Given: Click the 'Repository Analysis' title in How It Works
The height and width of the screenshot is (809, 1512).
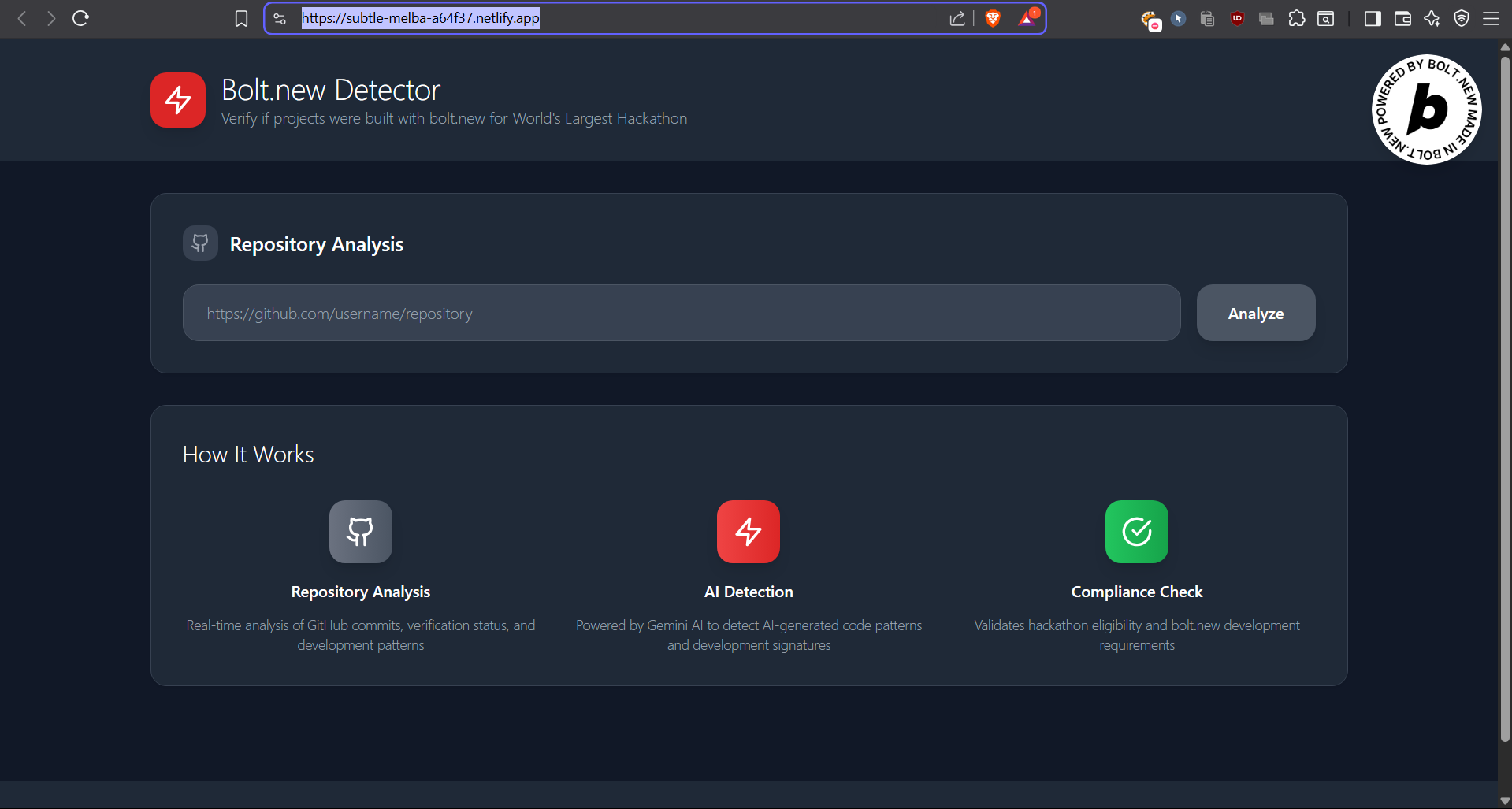Looking at the screenshot, I should click(x=361, y=592).
